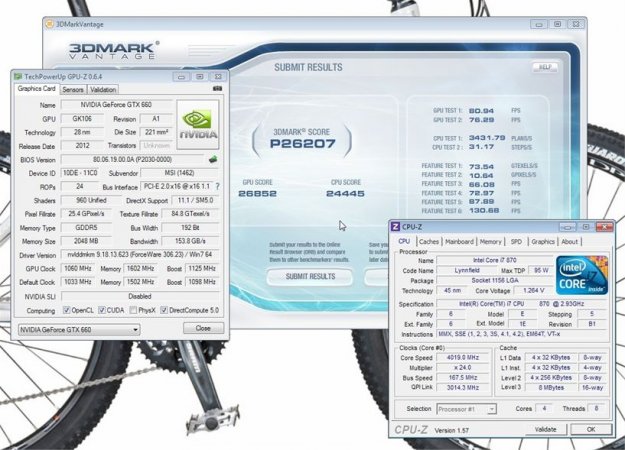Click the Multiplier x 24.0 value

pyautogui.click(x=463, y=367)
